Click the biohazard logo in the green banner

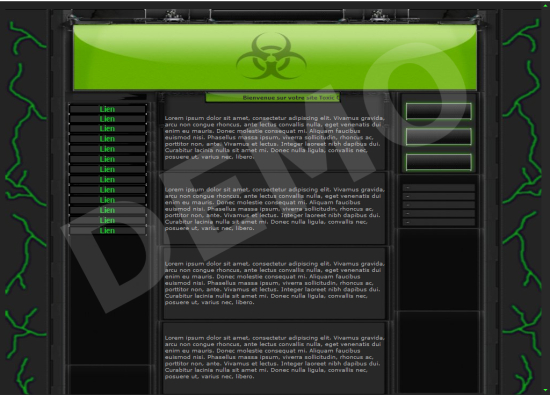(271, 56)
